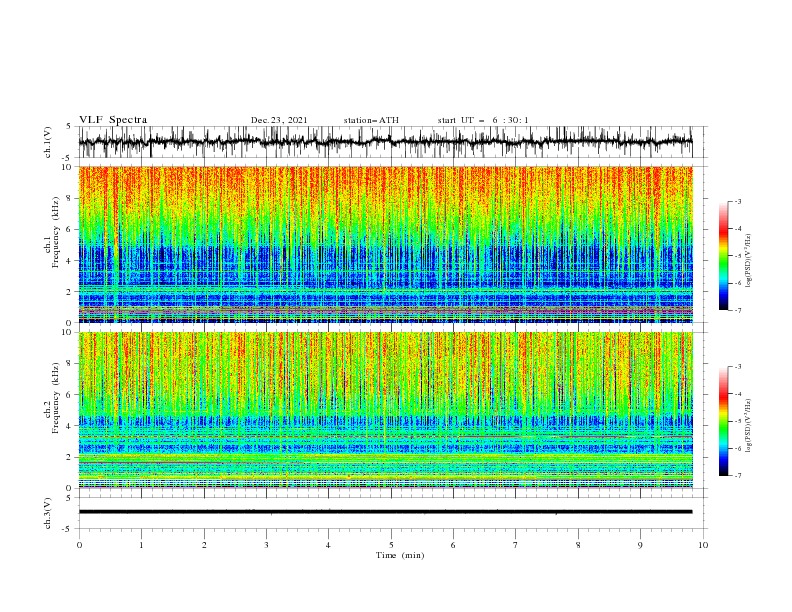Image resolution: width=792 pixels, height=612 pixels.
Task: Click the 'VLF Spectra' title text
Action: pyautogui.click(x=113, y=120)
